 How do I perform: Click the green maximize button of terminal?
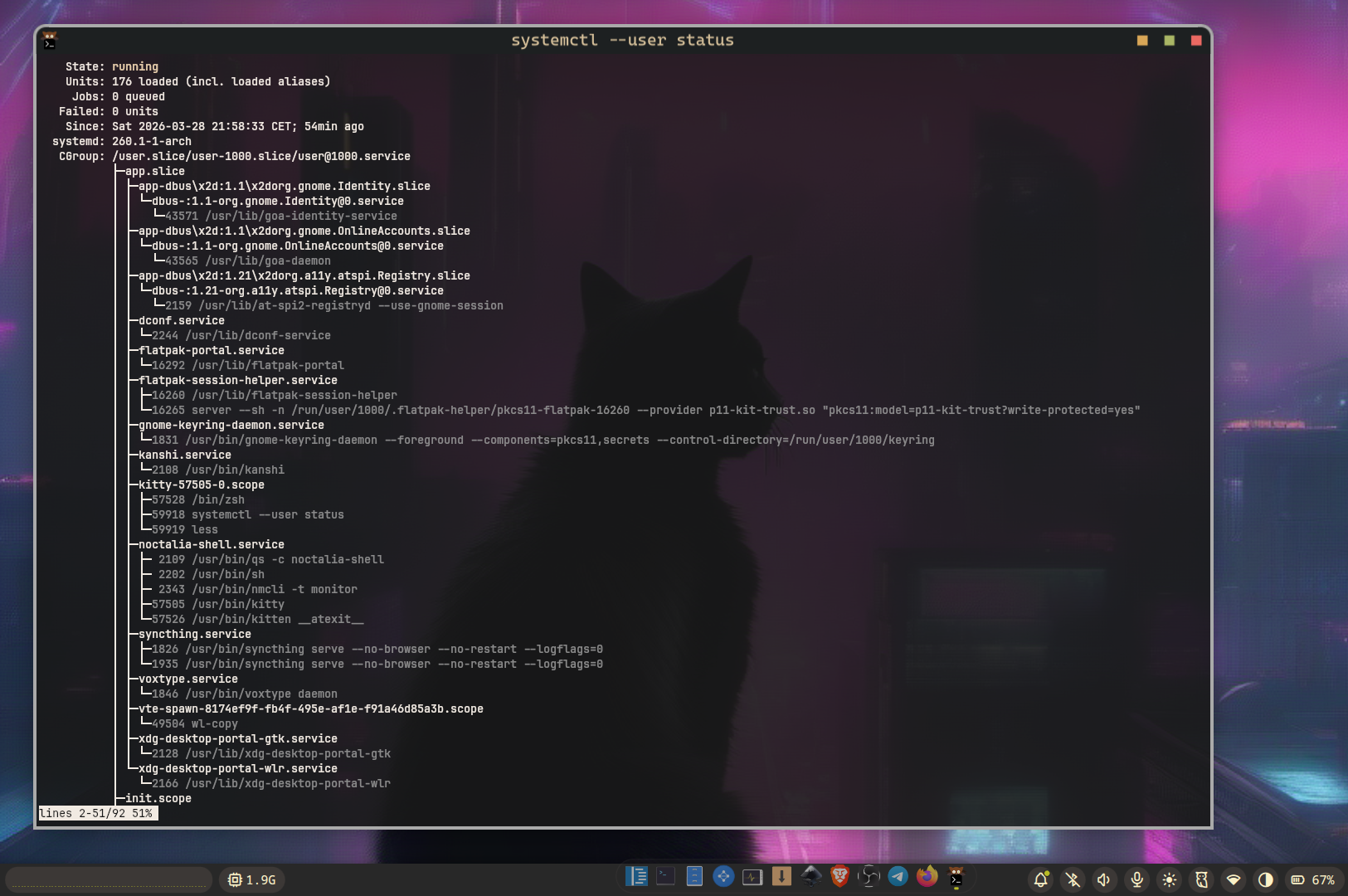(1169, 41)
